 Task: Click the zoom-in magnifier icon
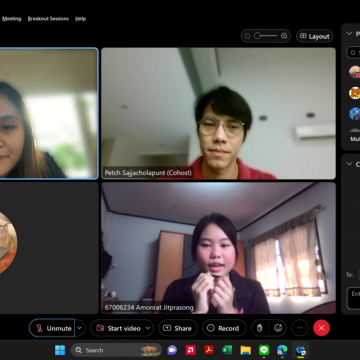(284, 36)
